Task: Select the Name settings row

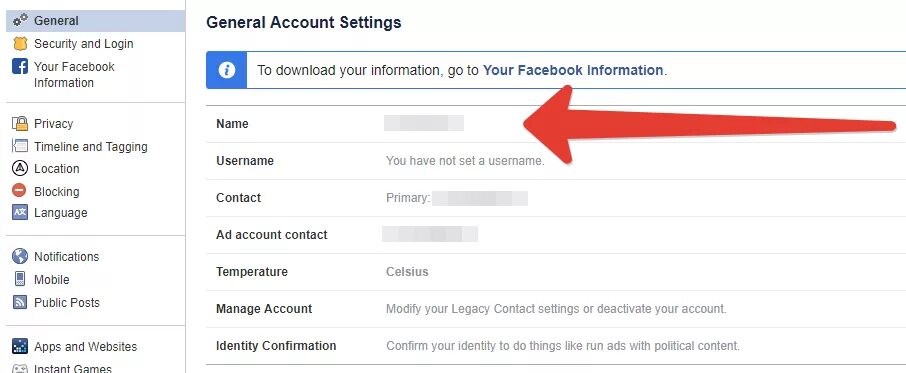Action: (556, 124)
